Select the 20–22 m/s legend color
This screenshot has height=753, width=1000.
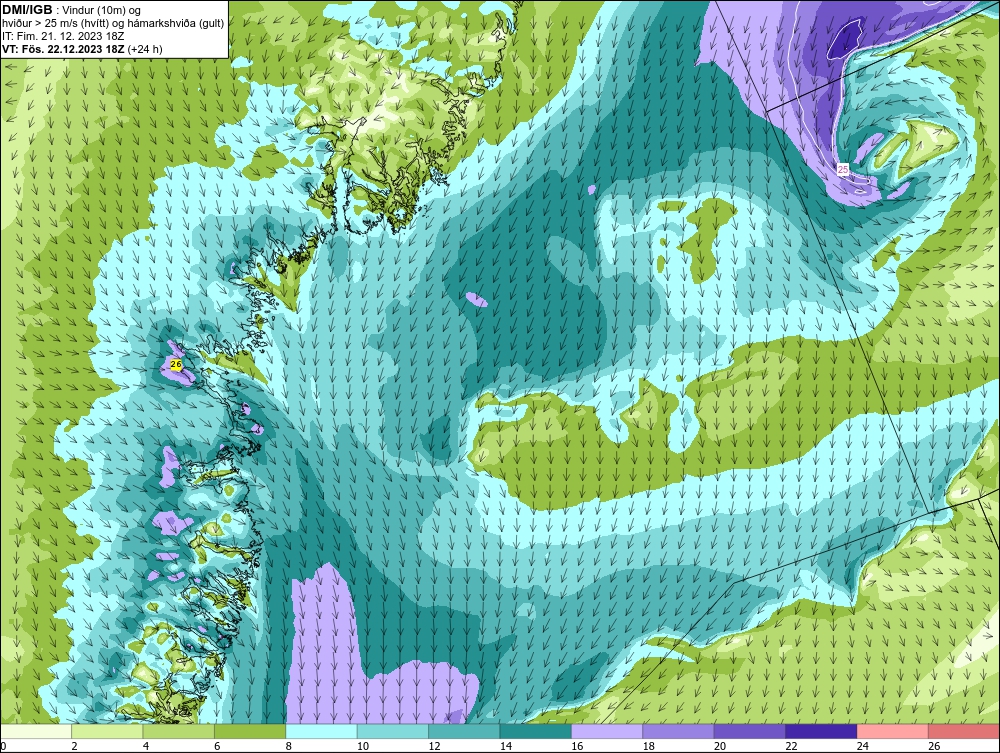[x=750, y=731]
